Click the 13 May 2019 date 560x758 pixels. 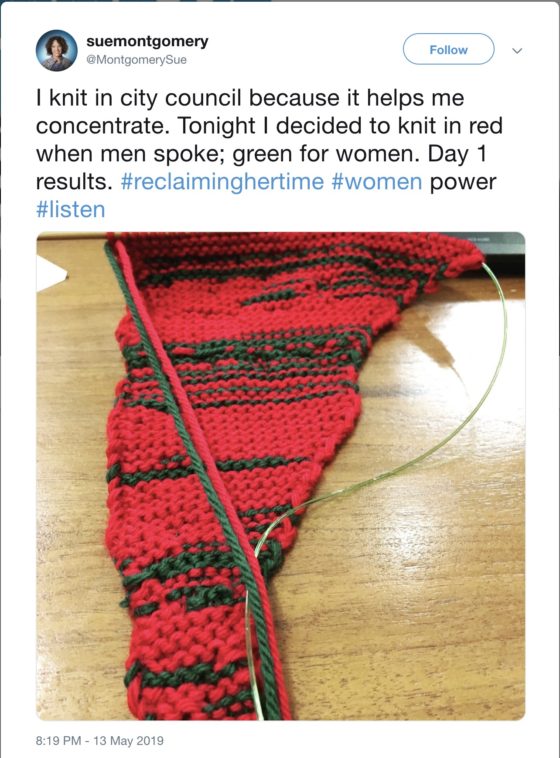[128, 741]
